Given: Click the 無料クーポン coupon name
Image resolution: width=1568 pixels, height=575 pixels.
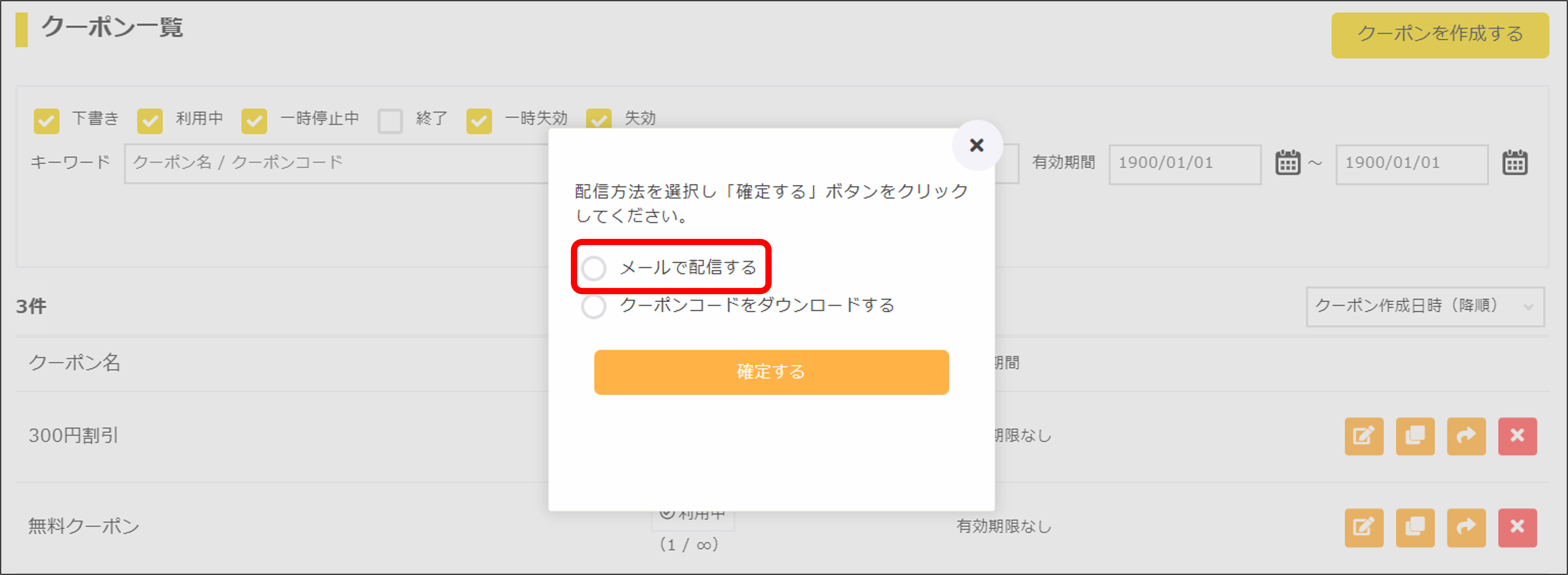Looking at the screenshot, I should coord(84,526).
